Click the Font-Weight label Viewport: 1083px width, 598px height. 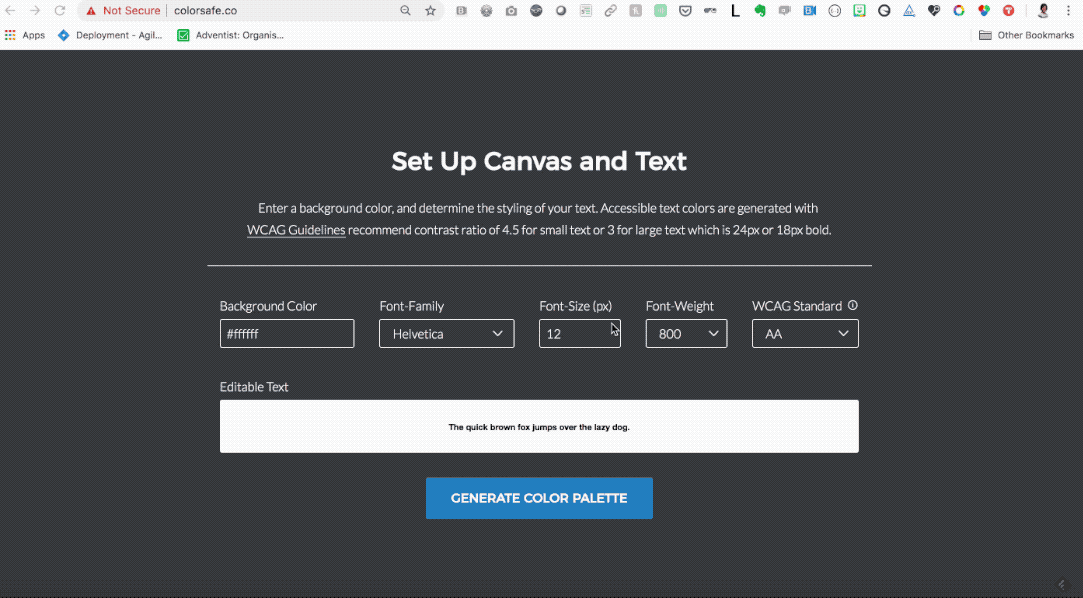click(680, 306)
